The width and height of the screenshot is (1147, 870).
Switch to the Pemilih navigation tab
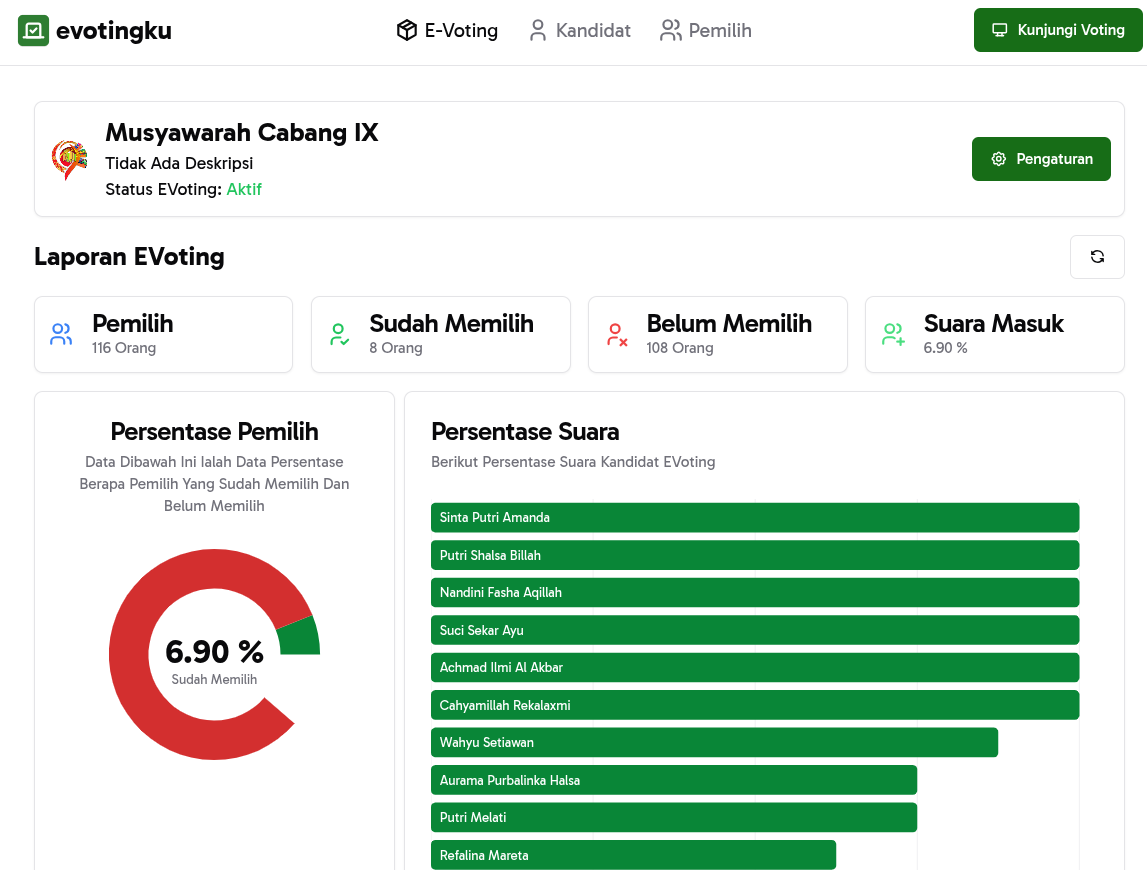pyautogui.click(x=706, y=31)
